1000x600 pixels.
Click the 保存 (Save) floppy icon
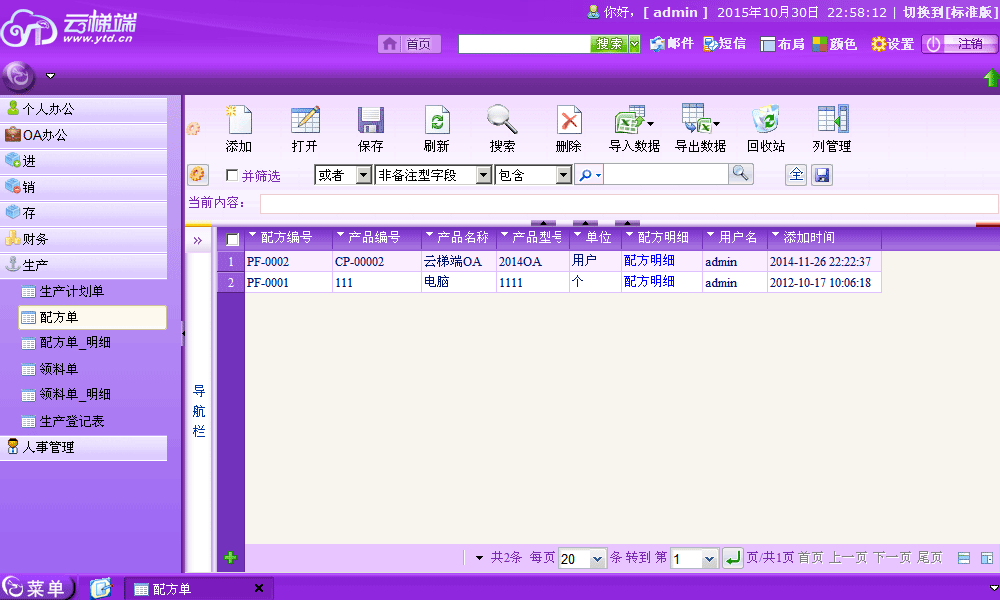pos(371,120)
